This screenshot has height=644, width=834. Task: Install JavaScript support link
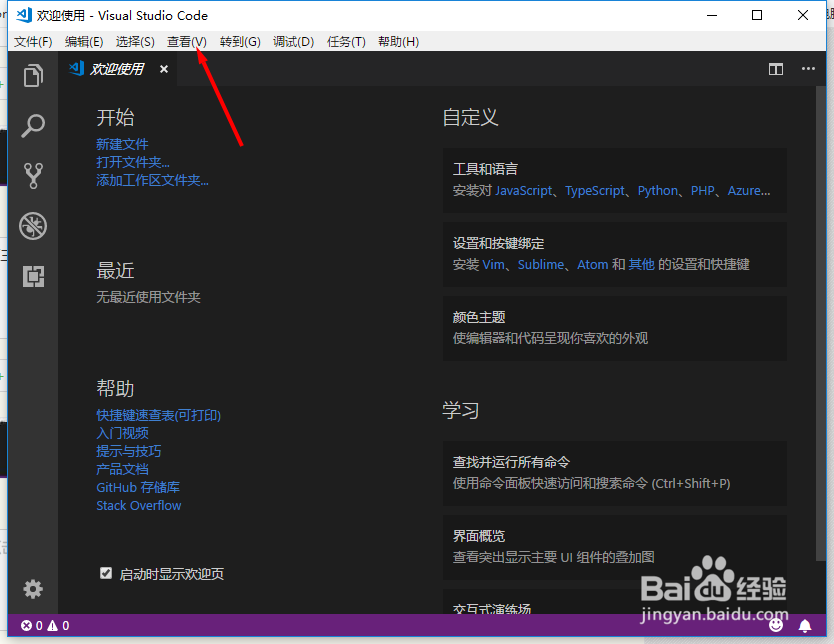pyautogui.click(x=524, y=190)
